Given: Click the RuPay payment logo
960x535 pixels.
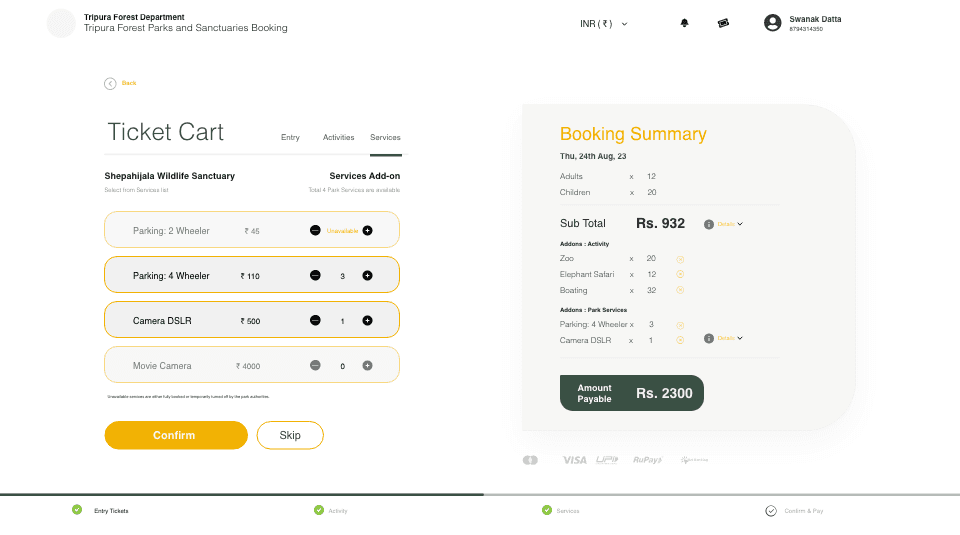Looking at the screenshot, I should [x=648, y=460].
